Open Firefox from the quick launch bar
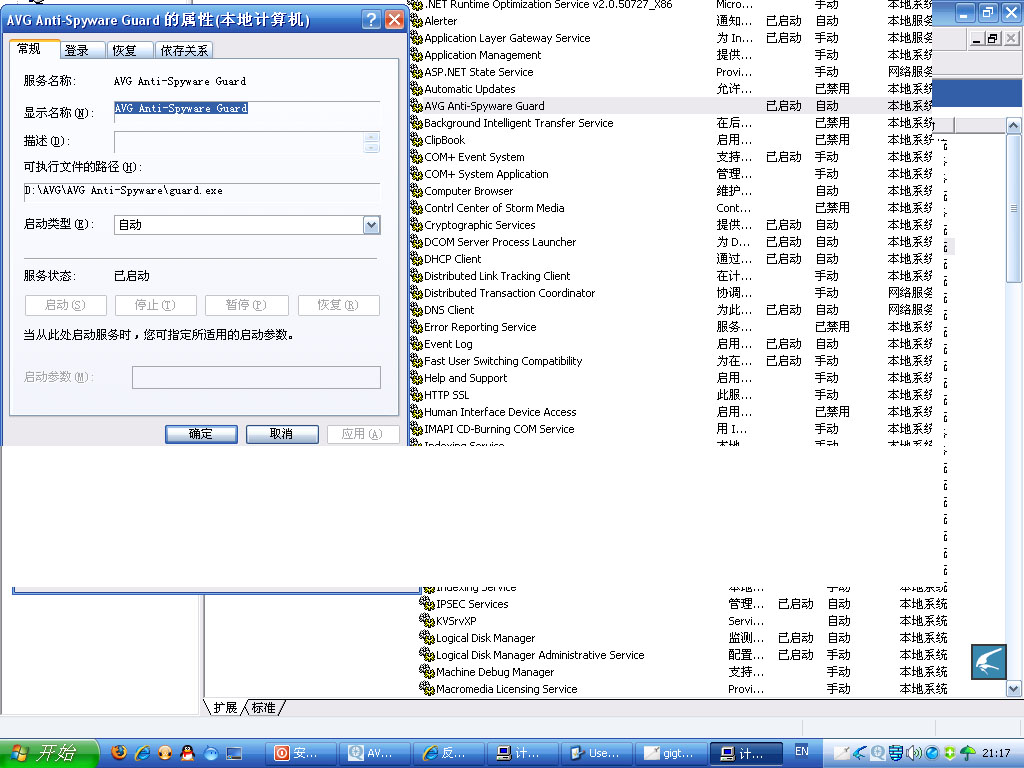 tap(119, 753)
